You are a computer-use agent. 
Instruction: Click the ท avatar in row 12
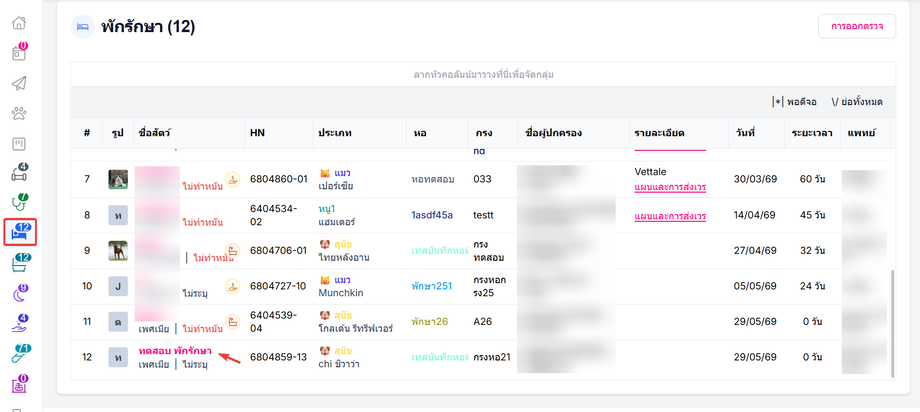[x=118, y=357]
